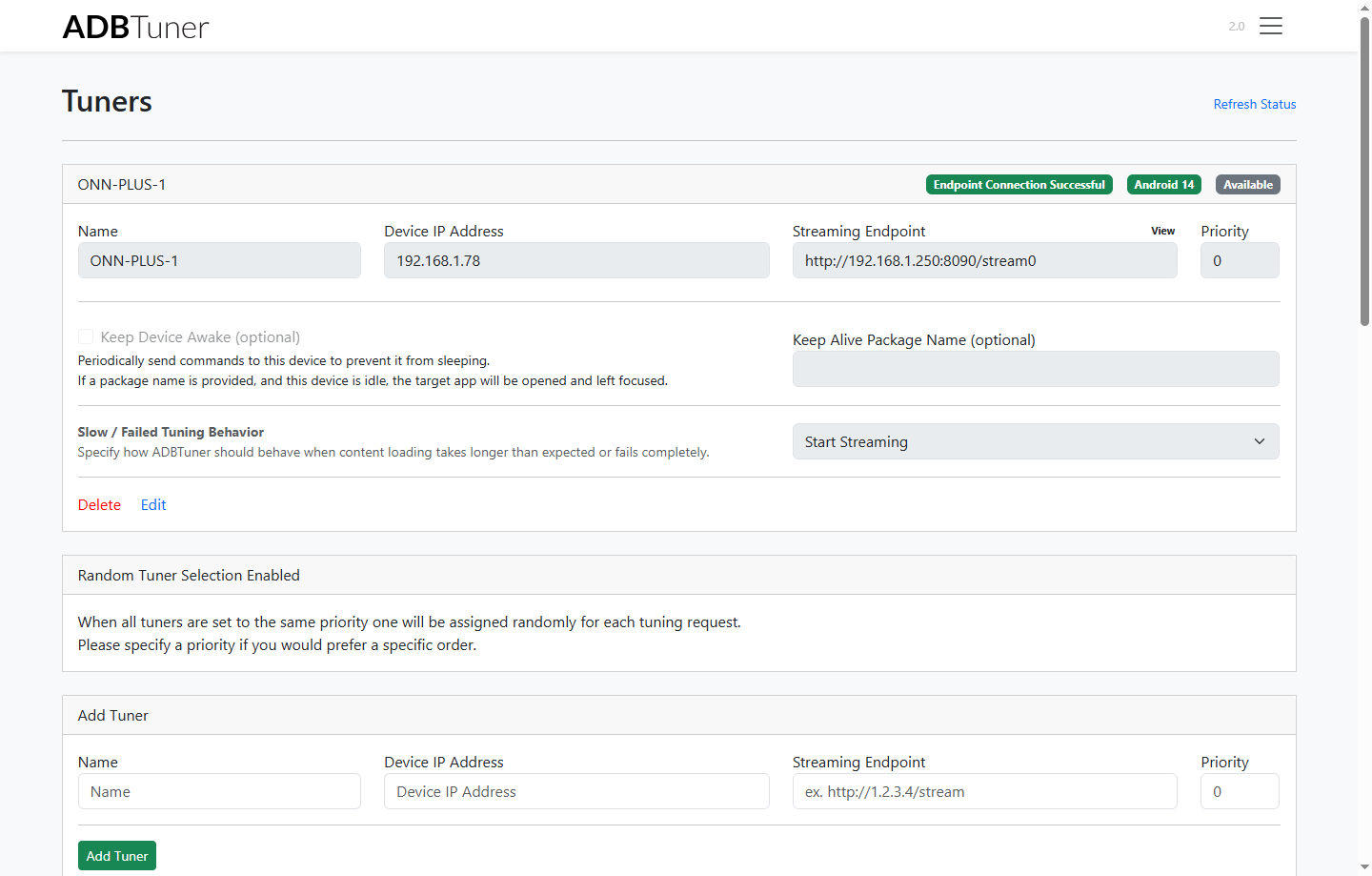Screen dimensions: 1372x876
Task: Delete the ONN-PLUS-1 tuner
Action: [99, 505]
